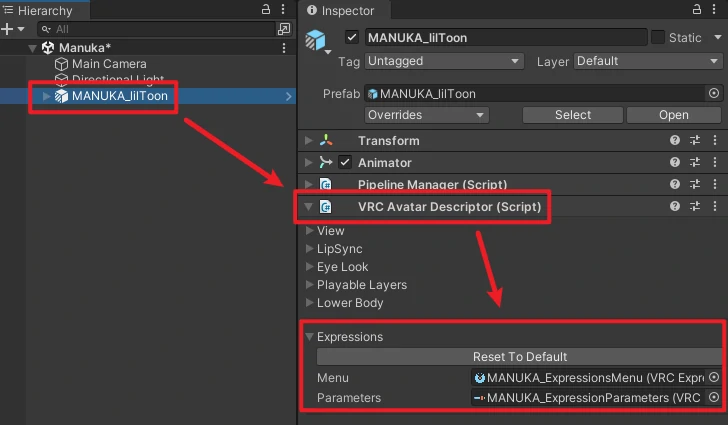Screen dimensions: 728x425
Task: Toggle the MANUKA_lilToon active checkbox
Action: pos(351,37)
